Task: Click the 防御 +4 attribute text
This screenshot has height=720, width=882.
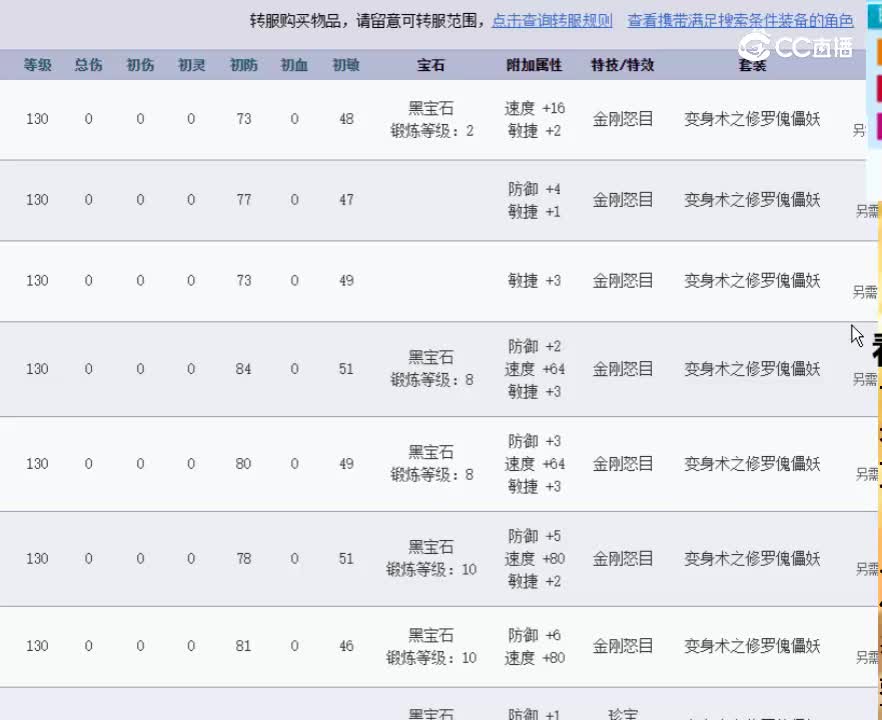Action: (x=534, y=189)
